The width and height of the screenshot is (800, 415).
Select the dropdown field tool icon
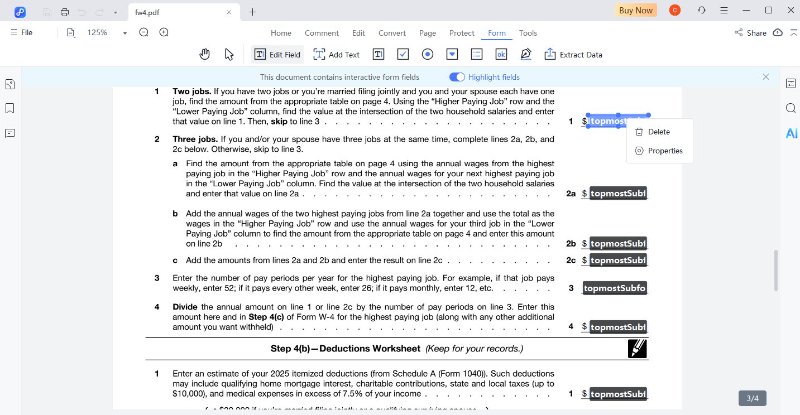452,54
